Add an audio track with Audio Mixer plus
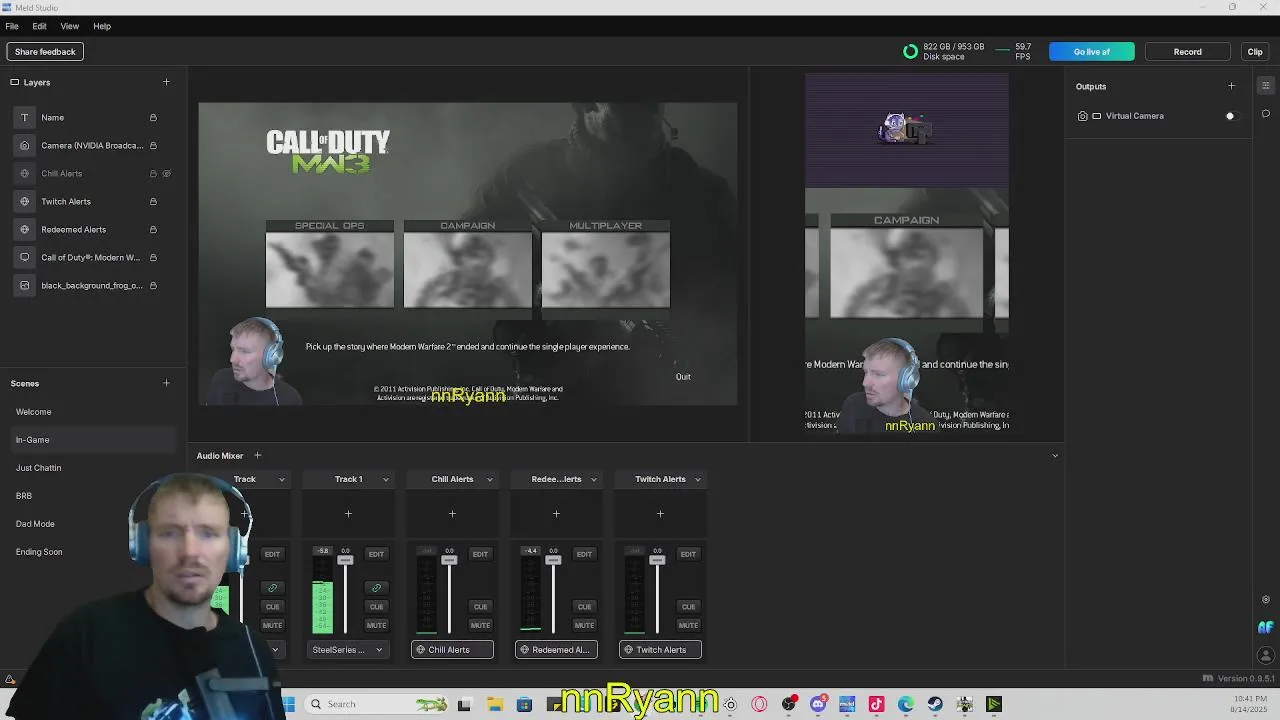 coord(257,456)
